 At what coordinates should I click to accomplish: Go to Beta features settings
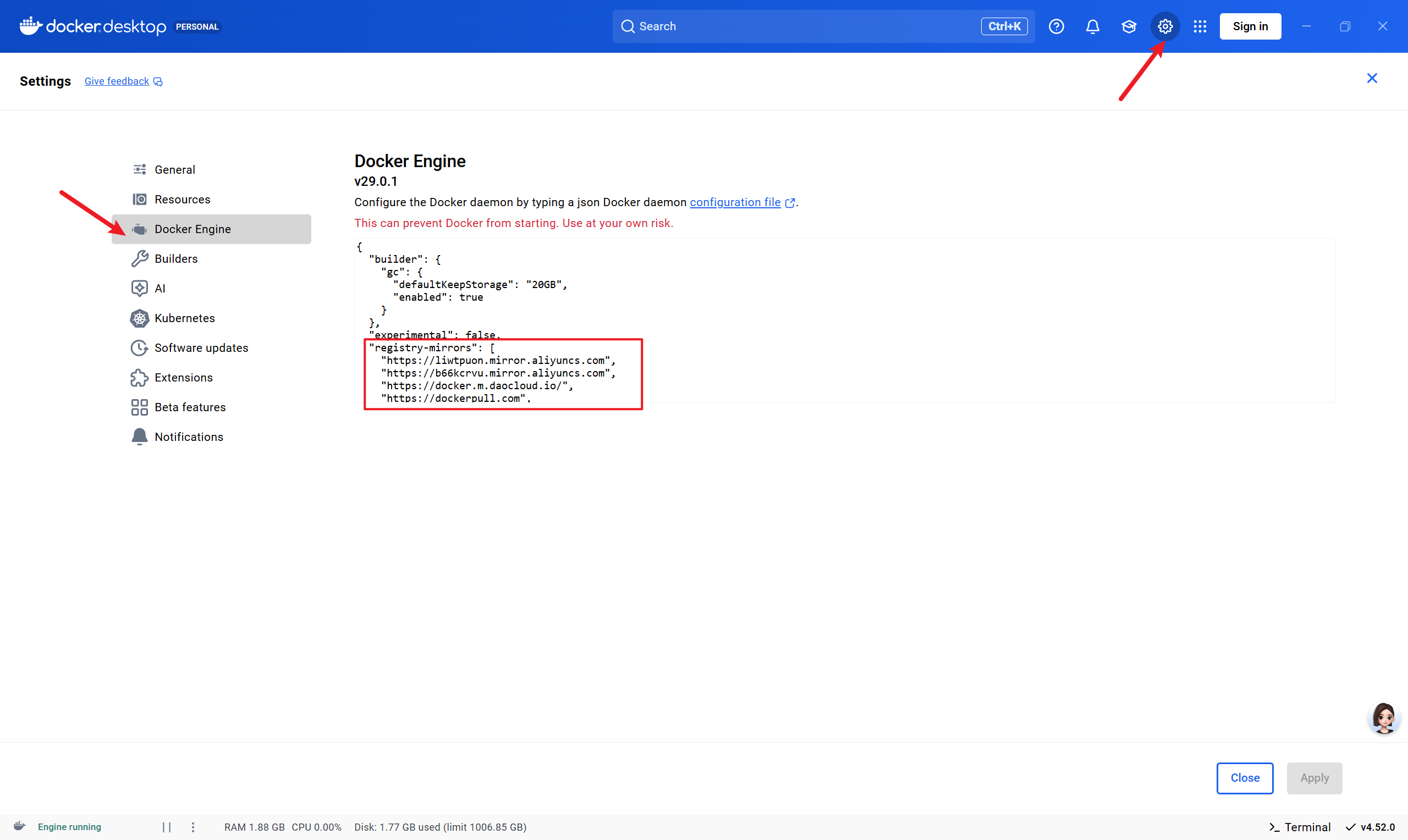pyautogui.click(x=211, y=407)
